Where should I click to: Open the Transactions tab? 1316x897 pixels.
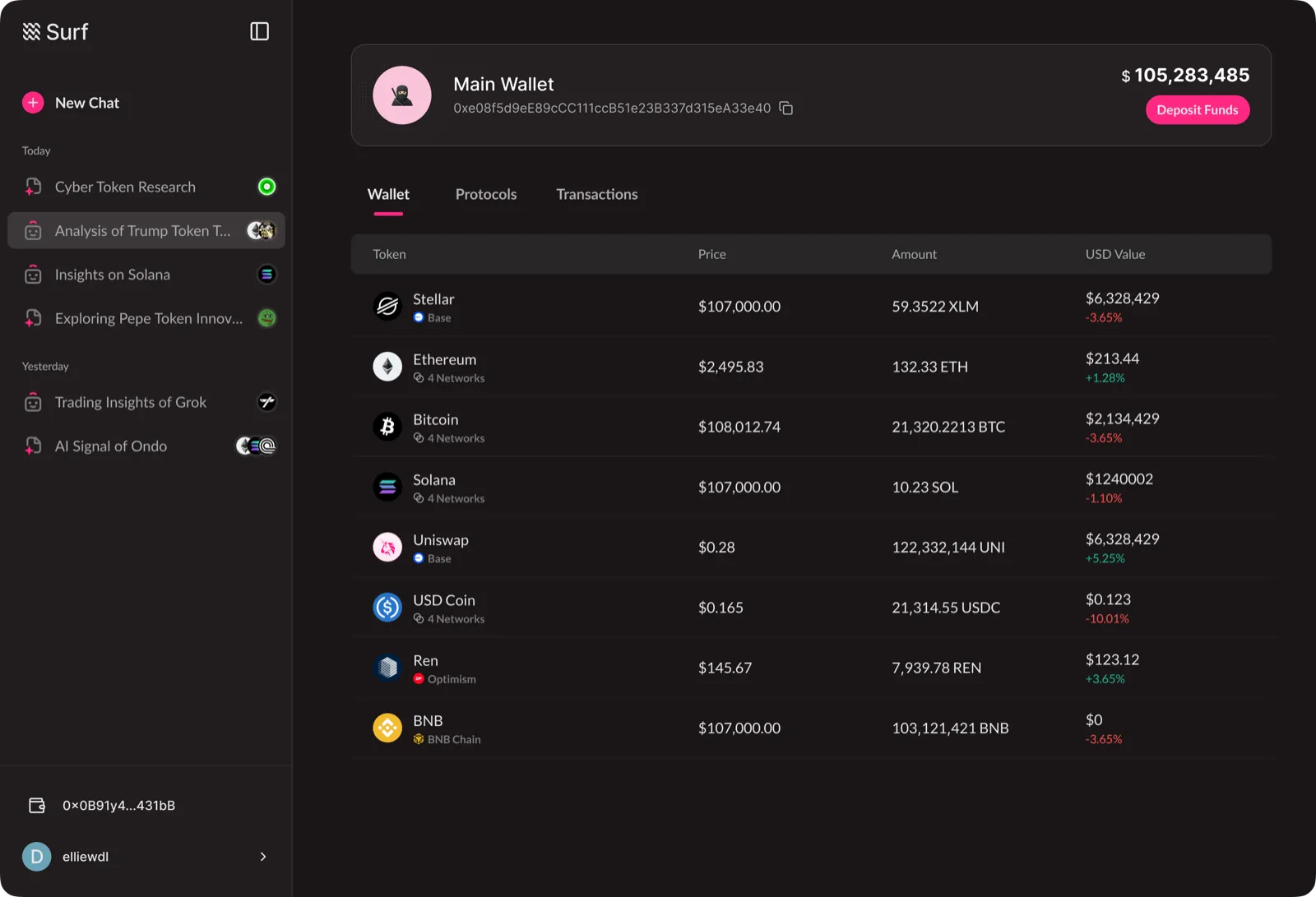597,195
